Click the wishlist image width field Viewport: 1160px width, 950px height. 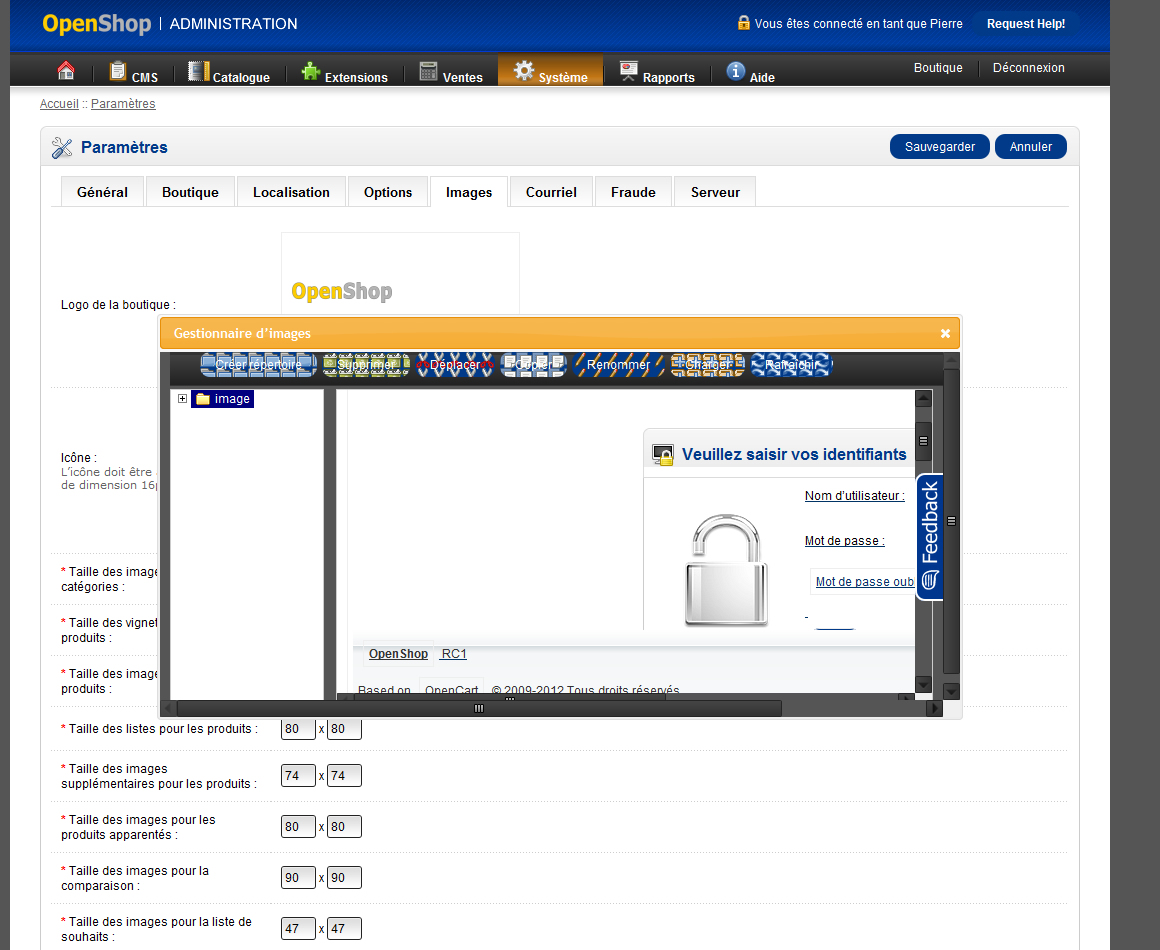(x=298, y=929)
